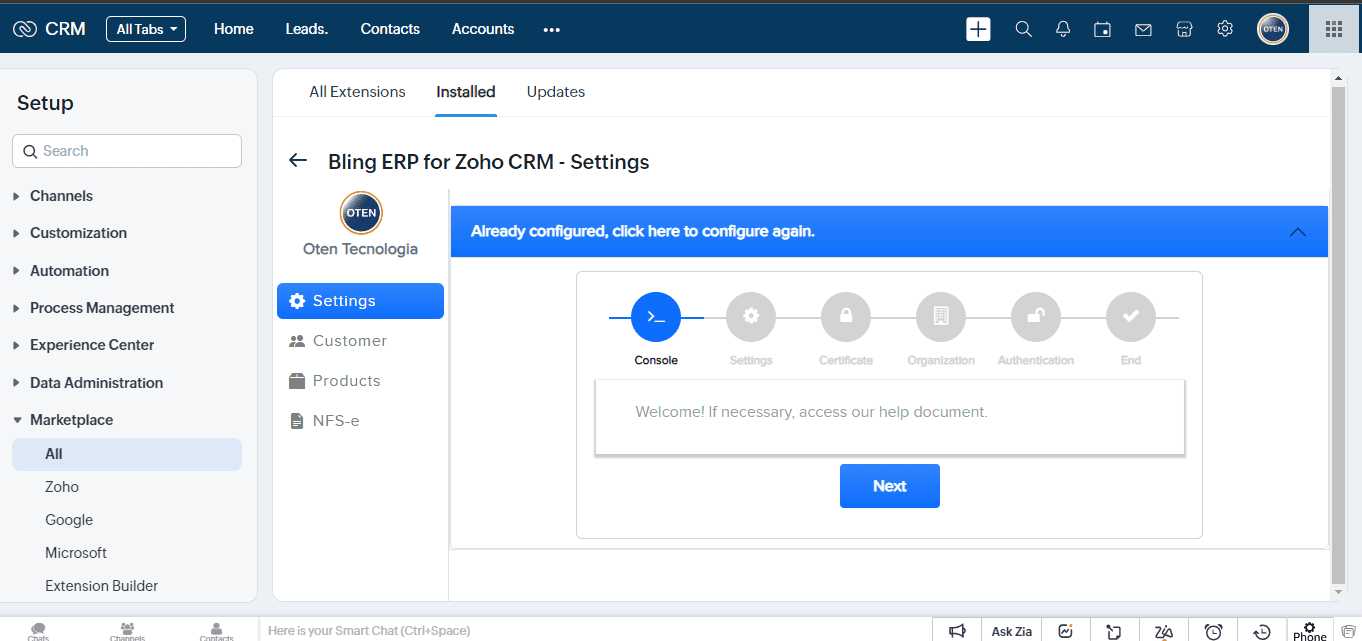Open the reminders alarm clock icon
Image resolution: width=1362 pixels, height=641 pixels.
1213,631
